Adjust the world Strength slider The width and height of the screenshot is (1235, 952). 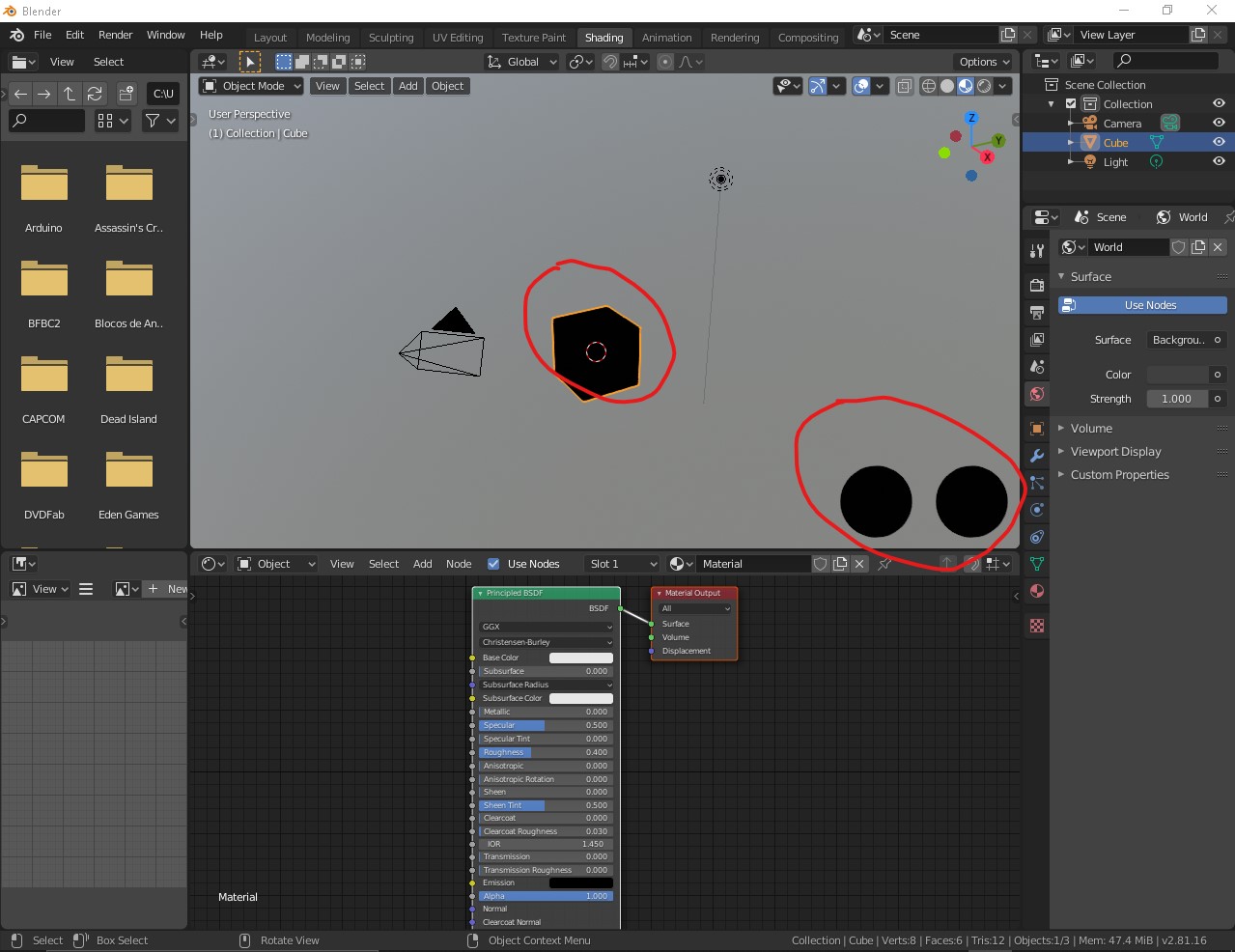click(x=1177, y=399)
